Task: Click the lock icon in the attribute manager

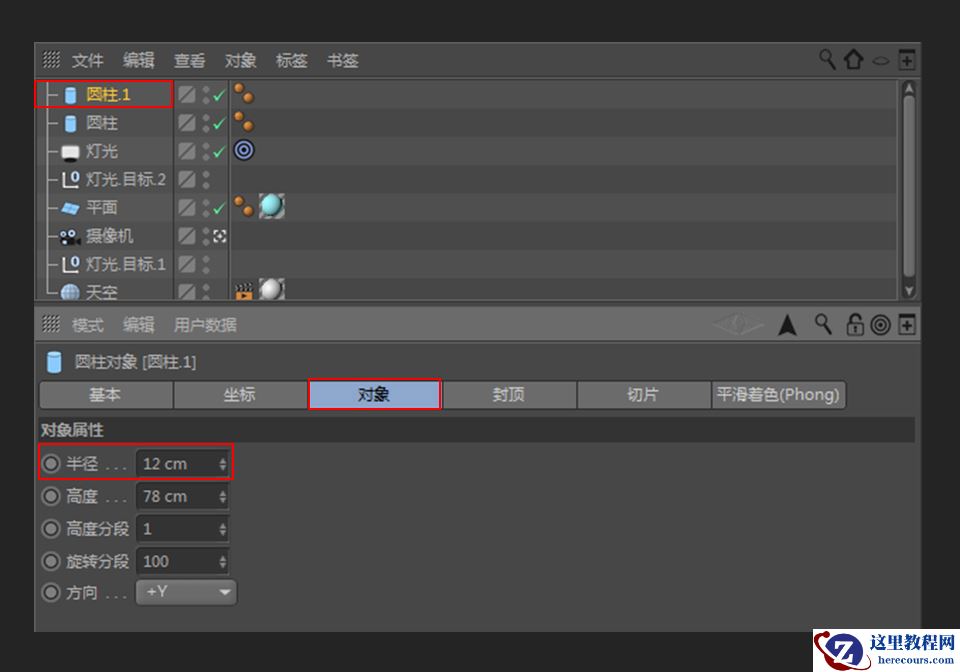Action: 855,325
